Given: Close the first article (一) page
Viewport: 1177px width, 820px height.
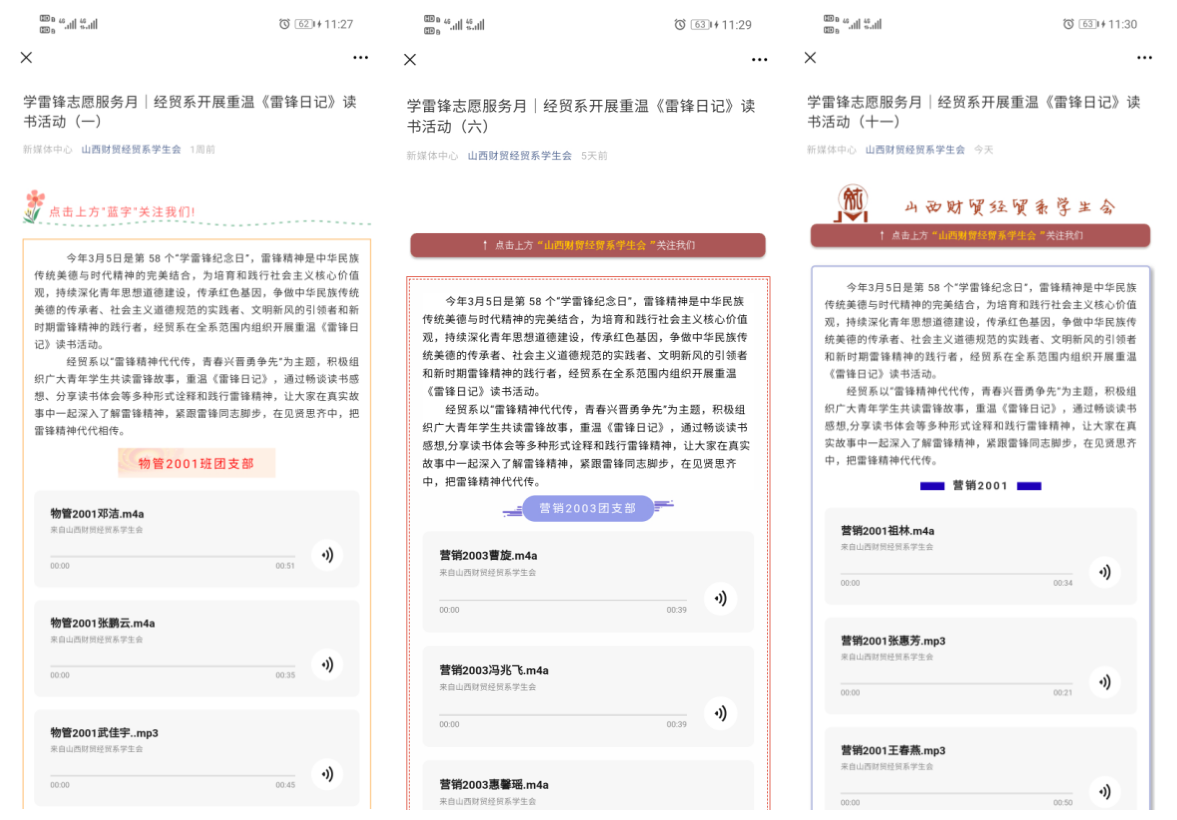Looking at the screenshot, I should pyautogui.click(x=27, y=57).
